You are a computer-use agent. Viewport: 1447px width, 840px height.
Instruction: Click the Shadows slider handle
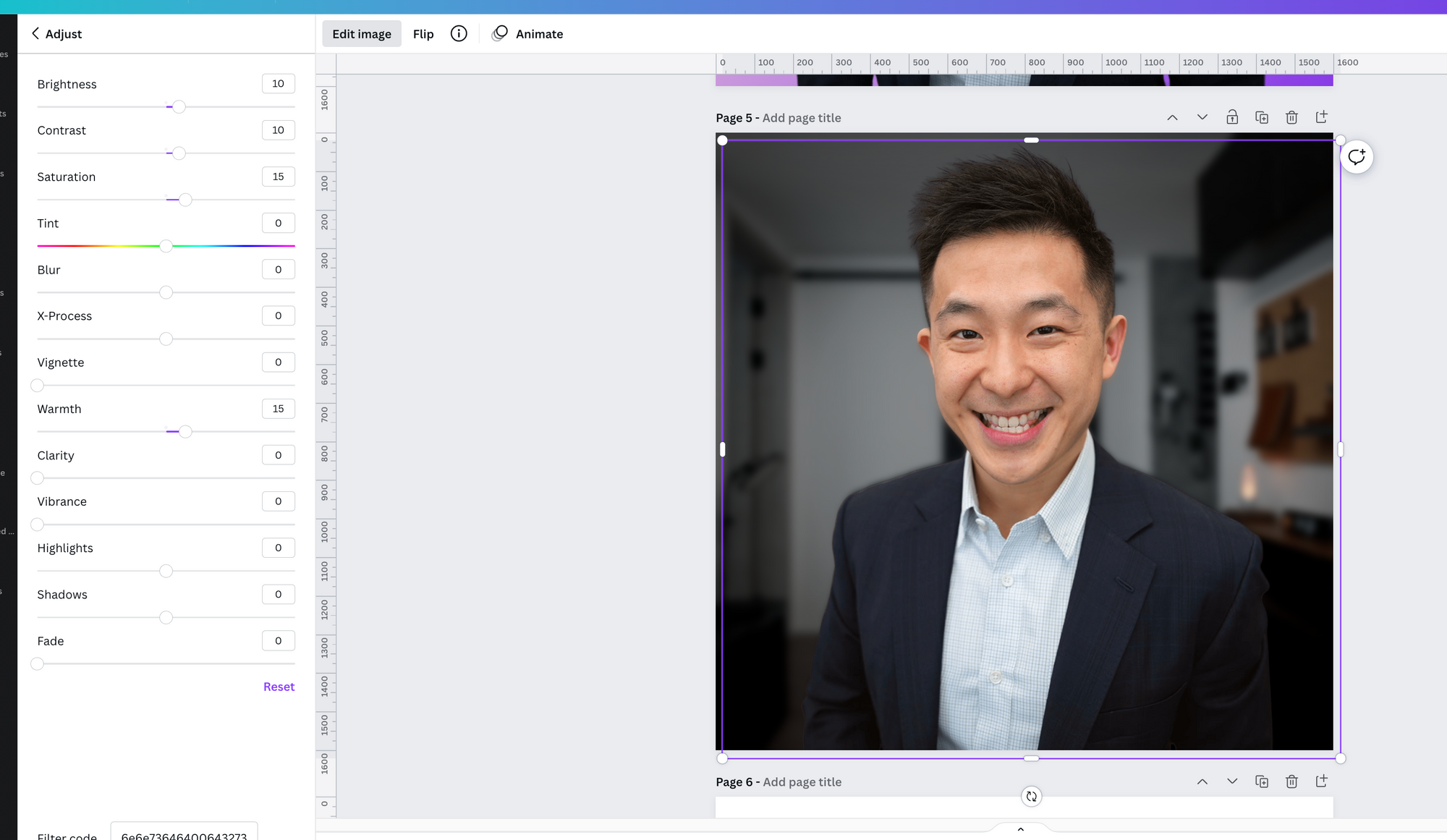166,617
